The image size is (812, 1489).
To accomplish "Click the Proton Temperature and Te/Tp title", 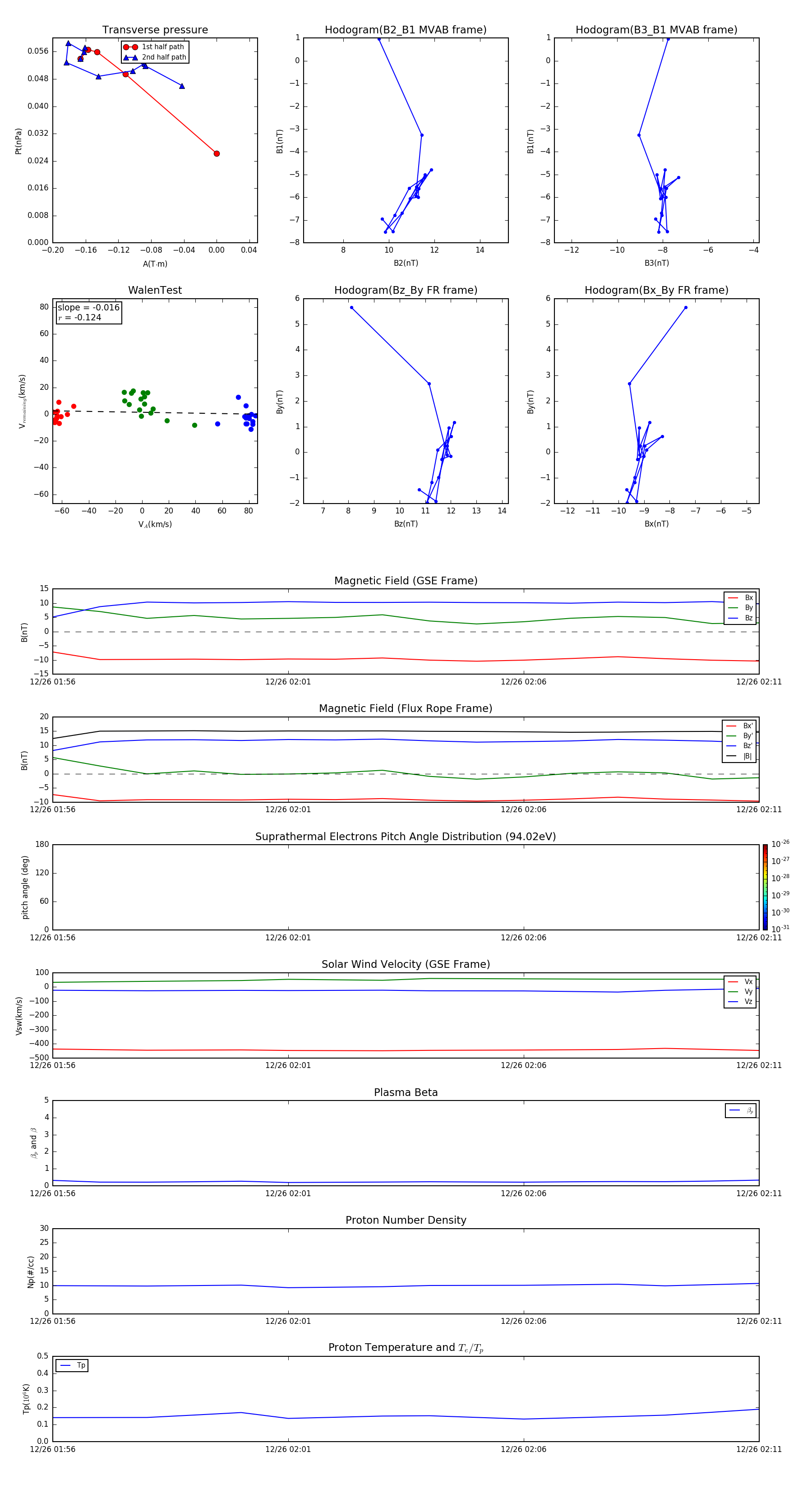I will (x=406, y=1348).
